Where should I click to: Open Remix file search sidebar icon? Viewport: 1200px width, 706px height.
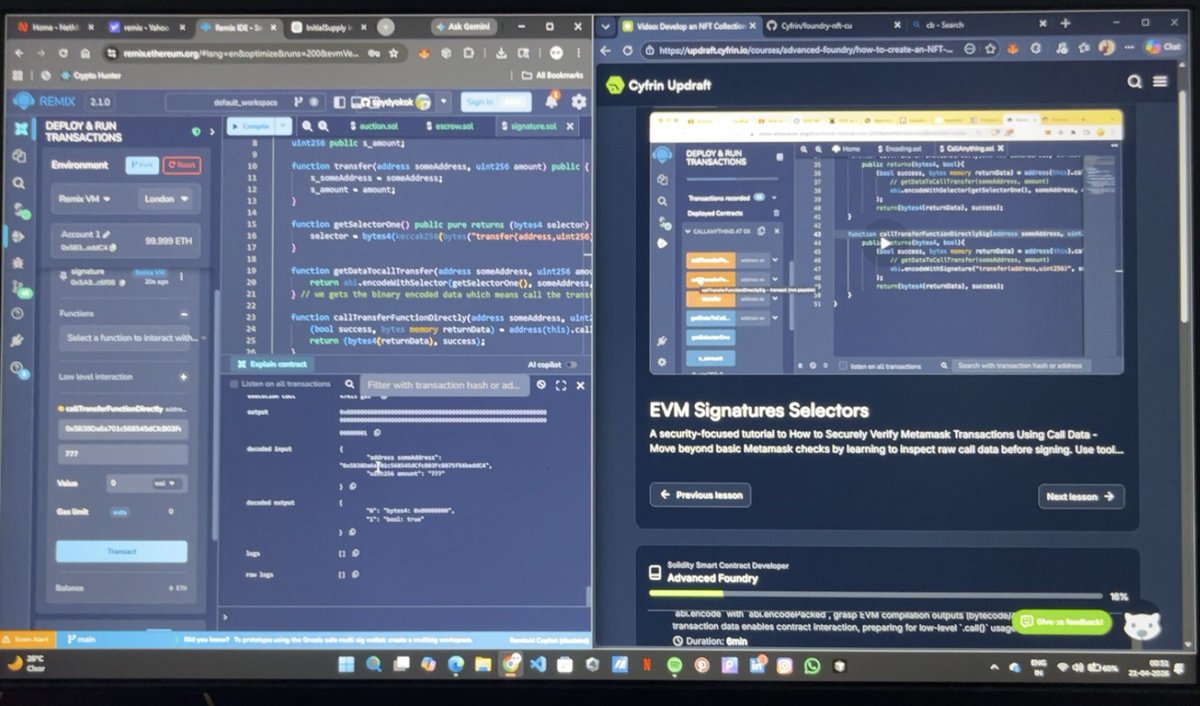[x=20, y=183]
